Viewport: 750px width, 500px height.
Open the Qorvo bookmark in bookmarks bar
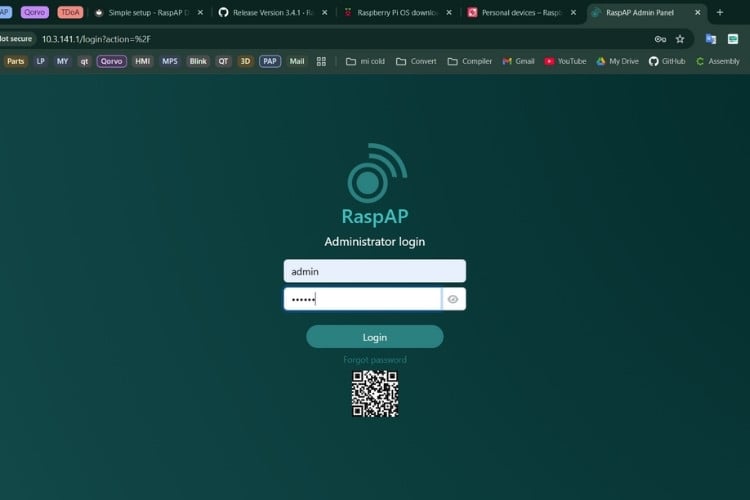coord(111,61)
